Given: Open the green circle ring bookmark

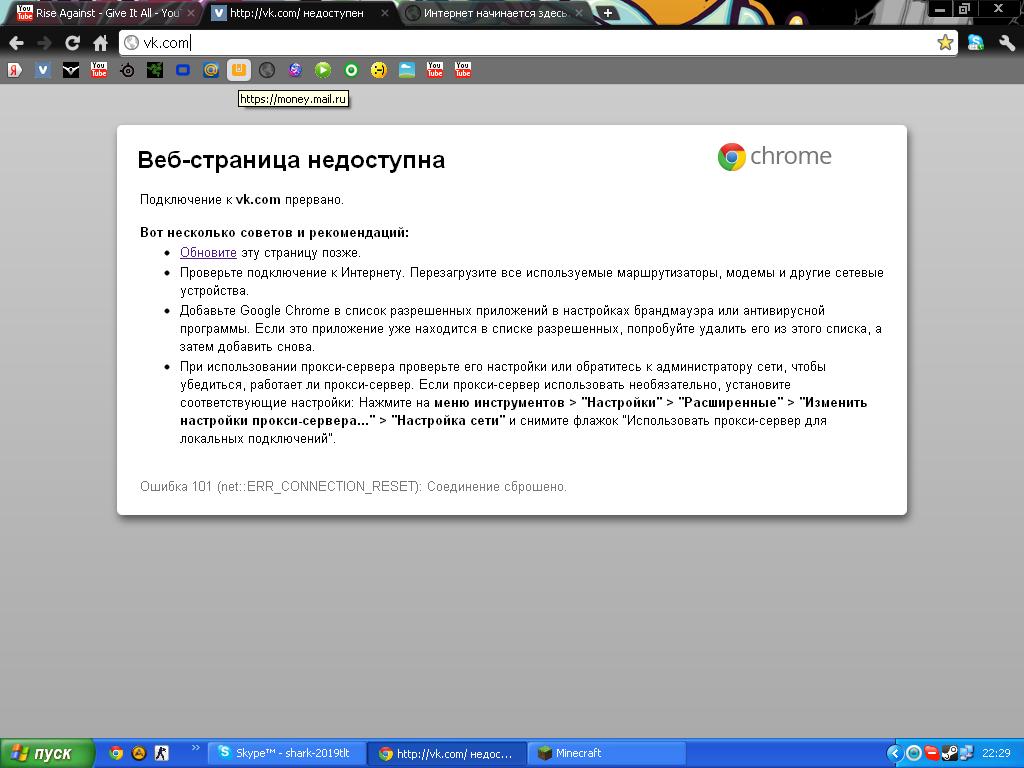Looking at the screenshot, I should point(351,70).
